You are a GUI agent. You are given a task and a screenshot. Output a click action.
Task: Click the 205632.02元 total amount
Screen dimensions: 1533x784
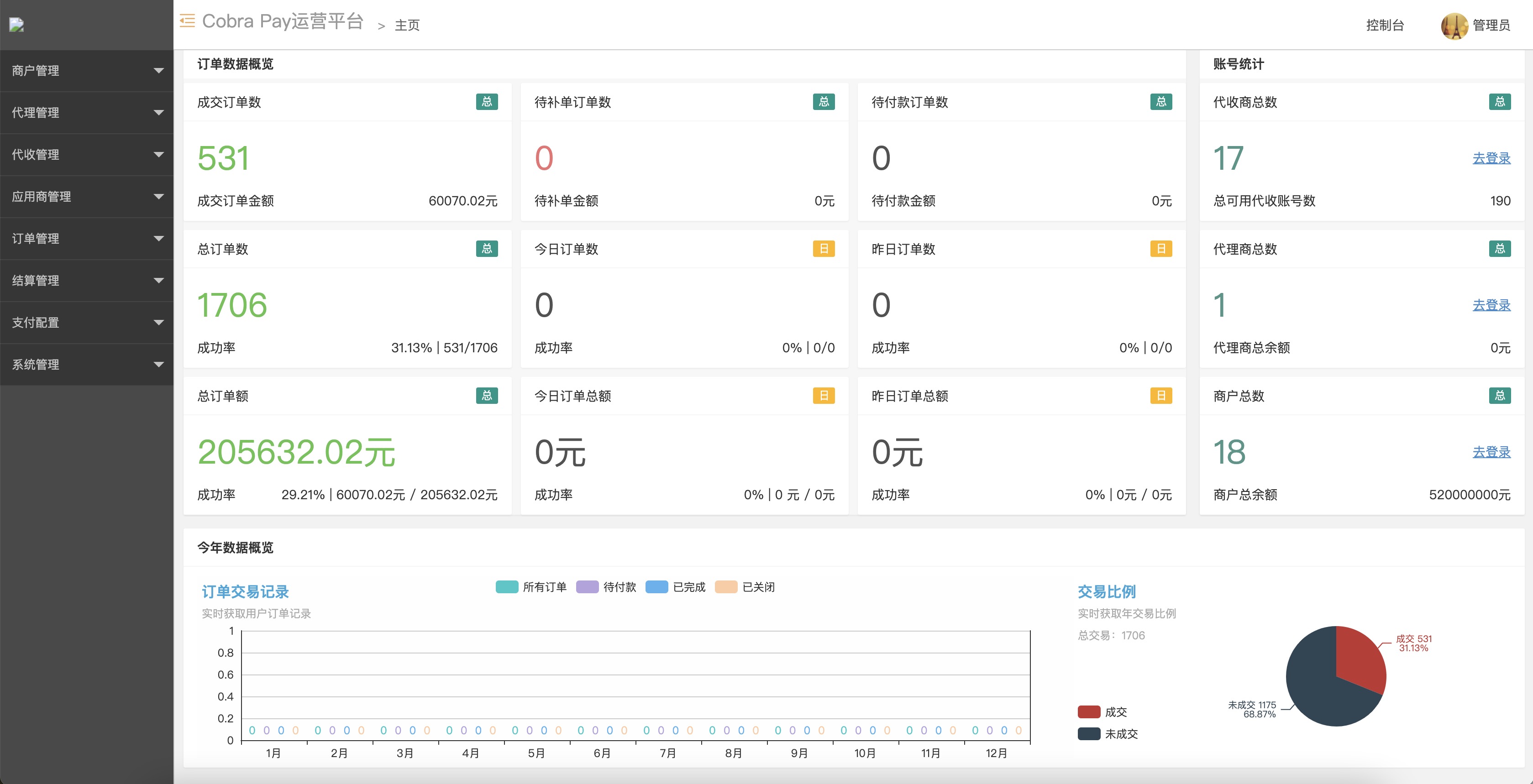point(296,452)
